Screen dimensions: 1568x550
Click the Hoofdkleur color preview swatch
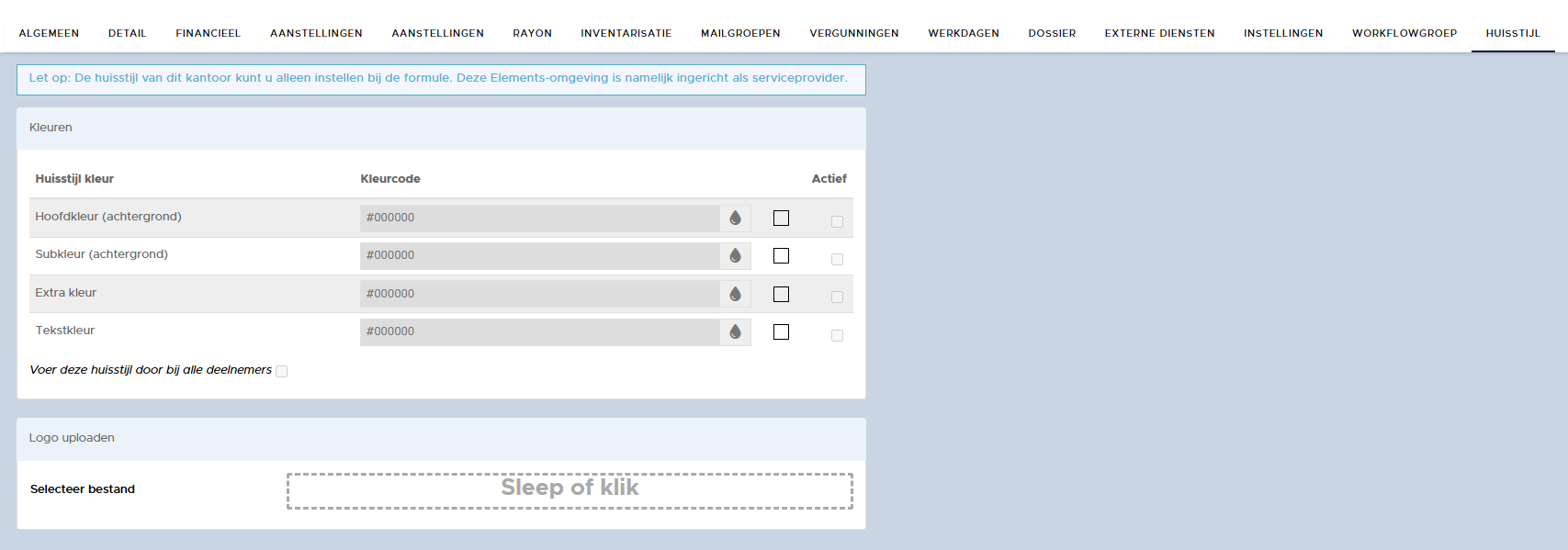(x=781, y=219)
